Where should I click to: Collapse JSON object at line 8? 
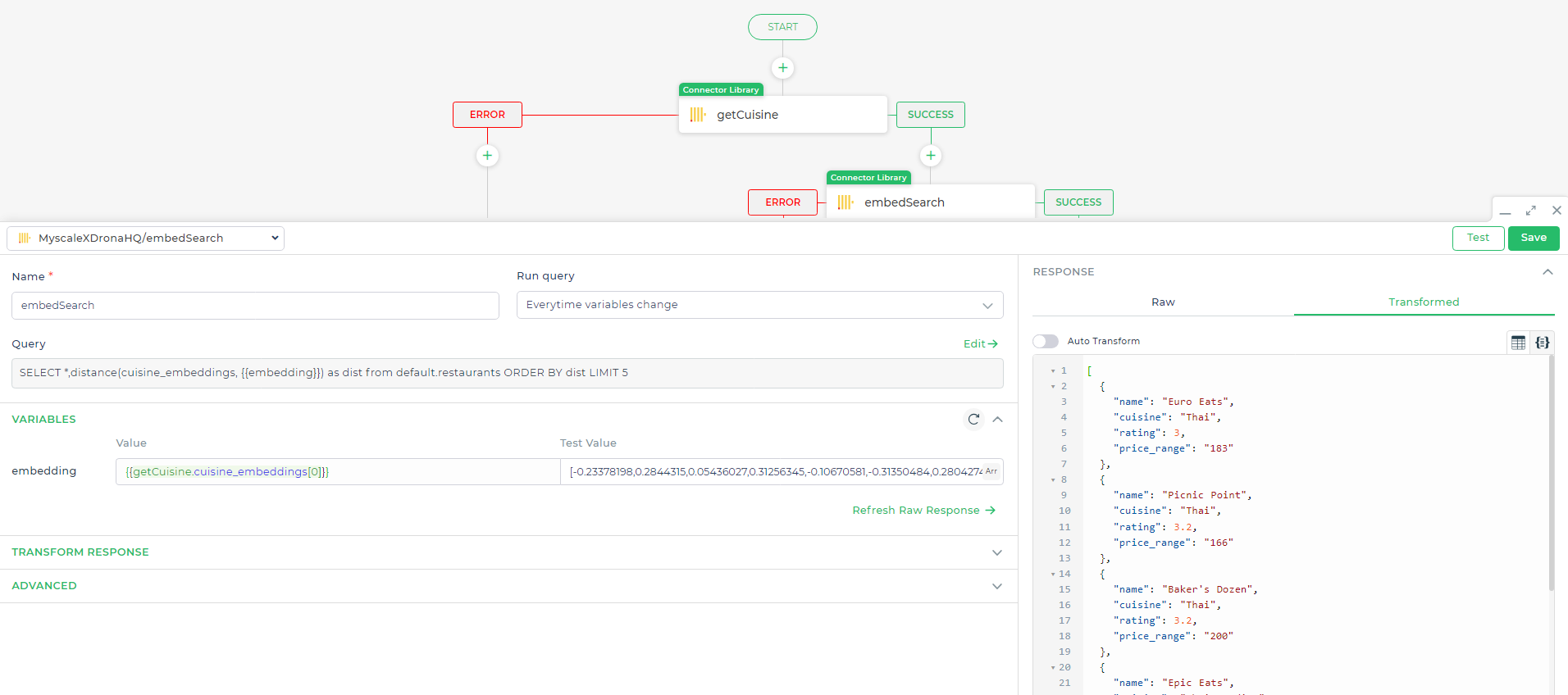(x=1053, y=480)
